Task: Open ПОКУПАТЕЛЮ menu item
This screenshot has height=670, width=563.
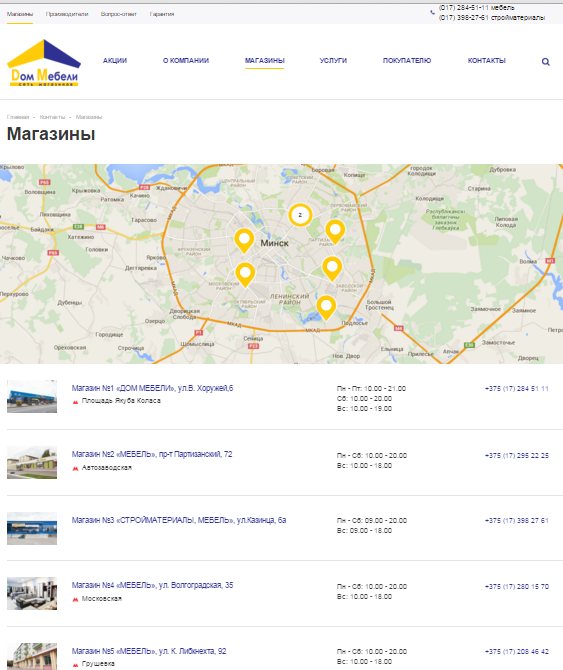Action: coord(407,61)
